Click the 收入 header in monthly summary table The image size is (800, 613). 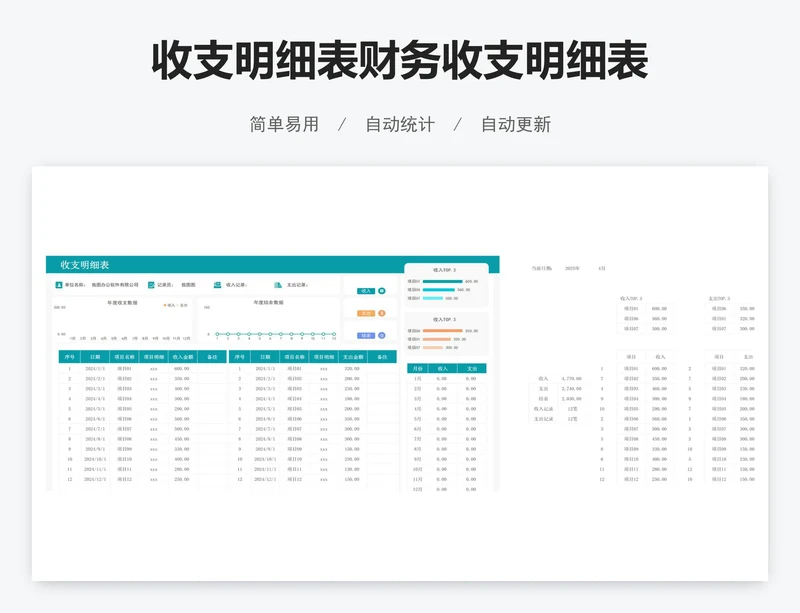pos(442,369)
